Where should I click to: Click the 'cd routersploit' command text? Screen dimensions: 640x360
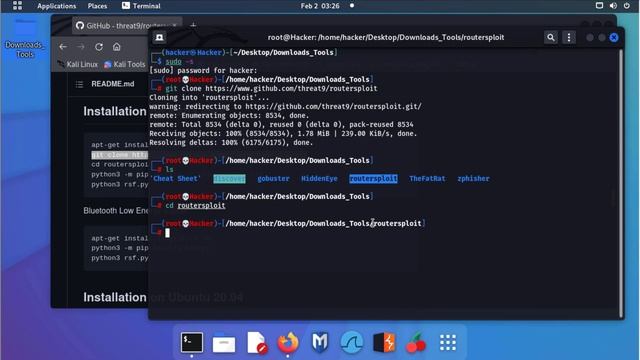click(x=195, y=206)
